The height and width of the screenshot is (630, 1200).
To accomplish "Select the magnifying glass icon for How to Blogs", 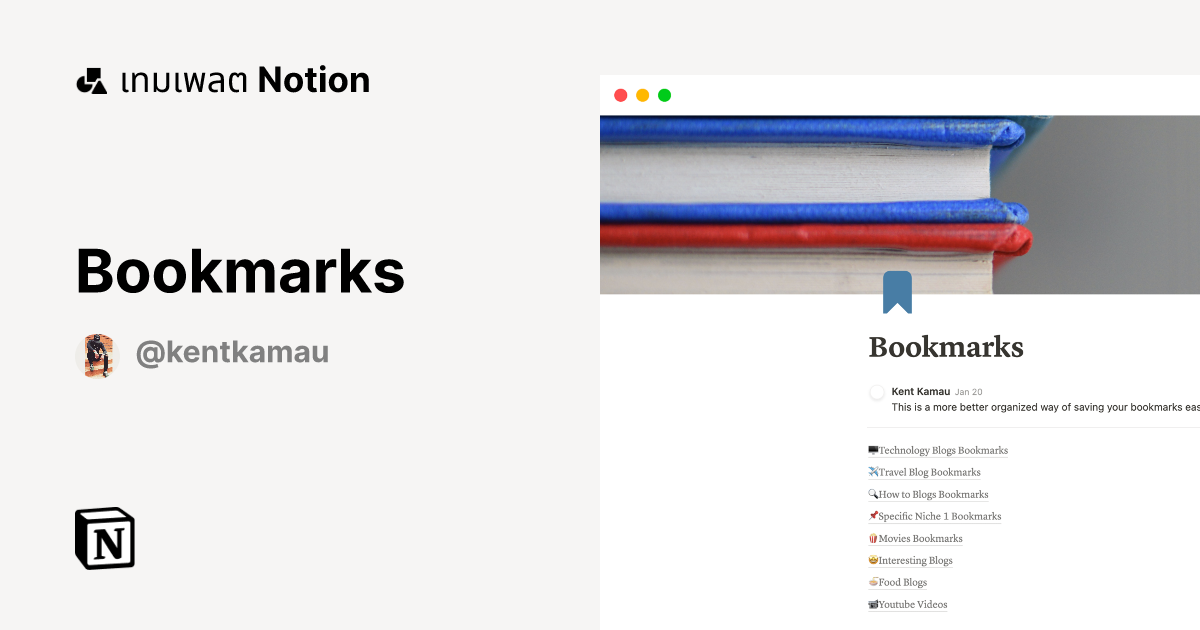I will 872,494.
